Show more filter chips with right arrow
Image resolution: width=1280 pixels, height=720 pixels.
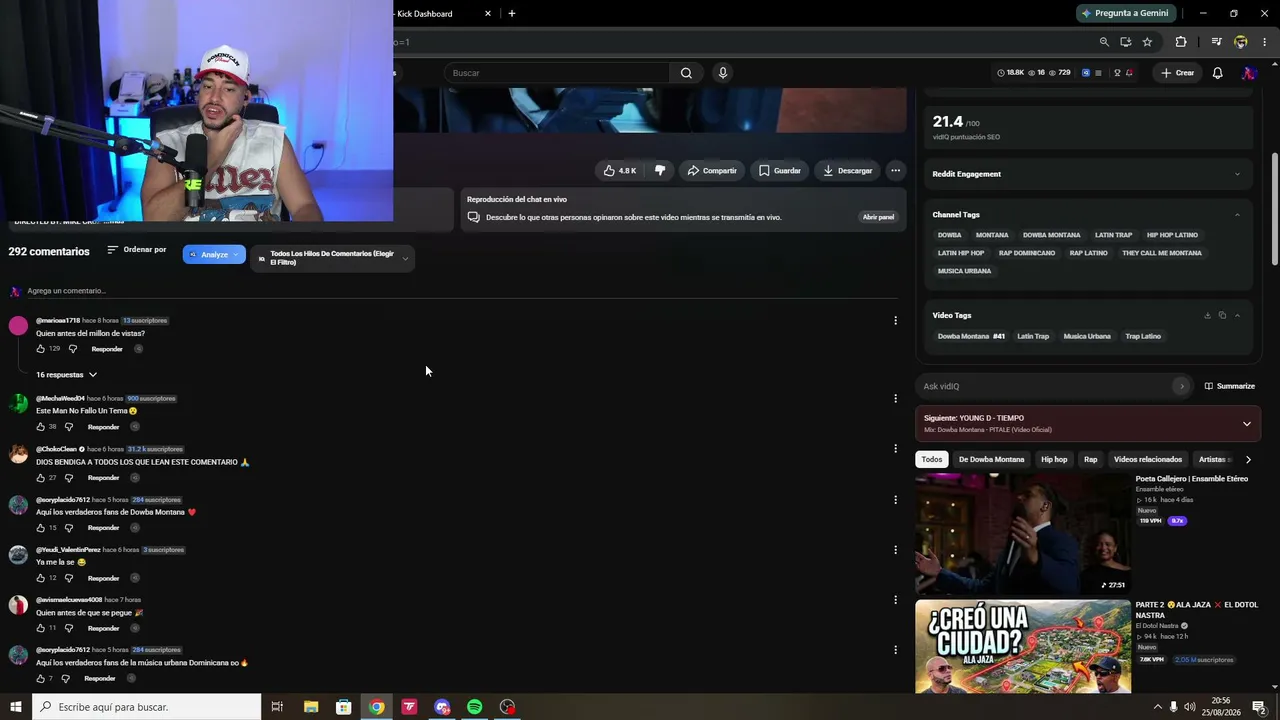(1248, 459)
